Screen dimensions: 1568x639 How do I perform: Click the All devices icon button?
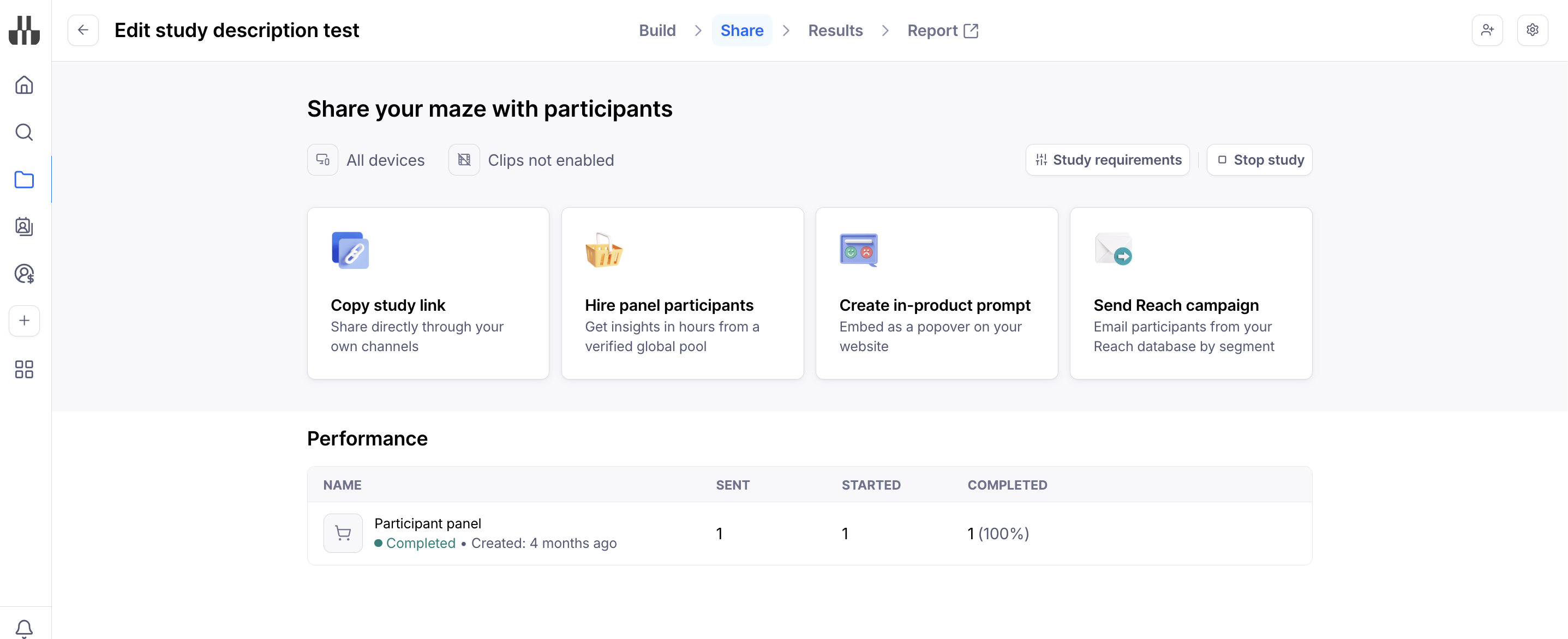coord(322,160)
